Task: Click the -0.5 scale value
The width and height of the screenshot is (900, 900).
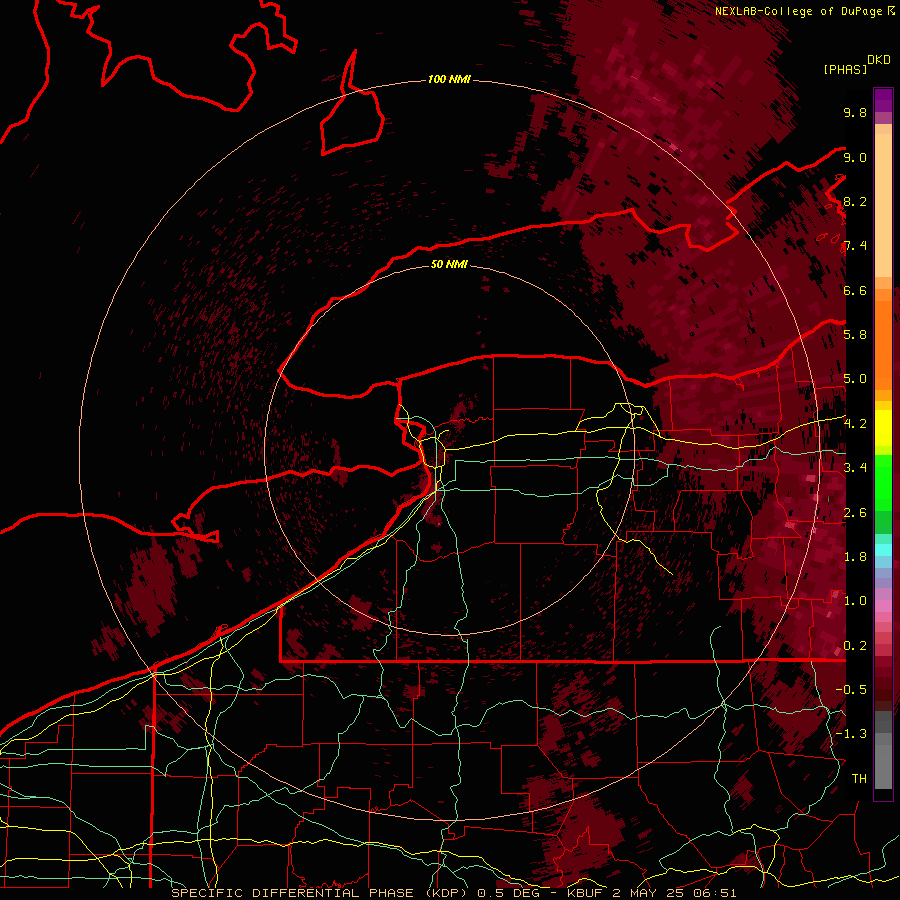Action: pyautogui.click(x=851, y=690)
